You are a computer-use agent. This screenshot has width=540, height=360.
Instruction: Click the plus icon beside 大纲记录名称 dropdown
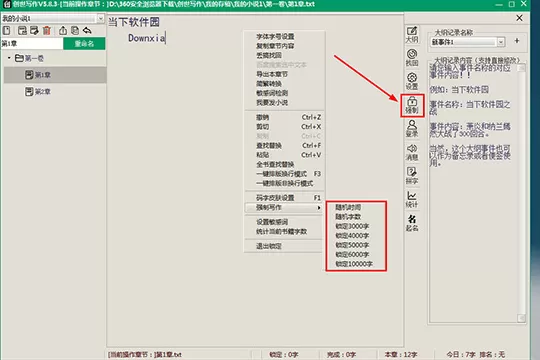tap(517, 41)
